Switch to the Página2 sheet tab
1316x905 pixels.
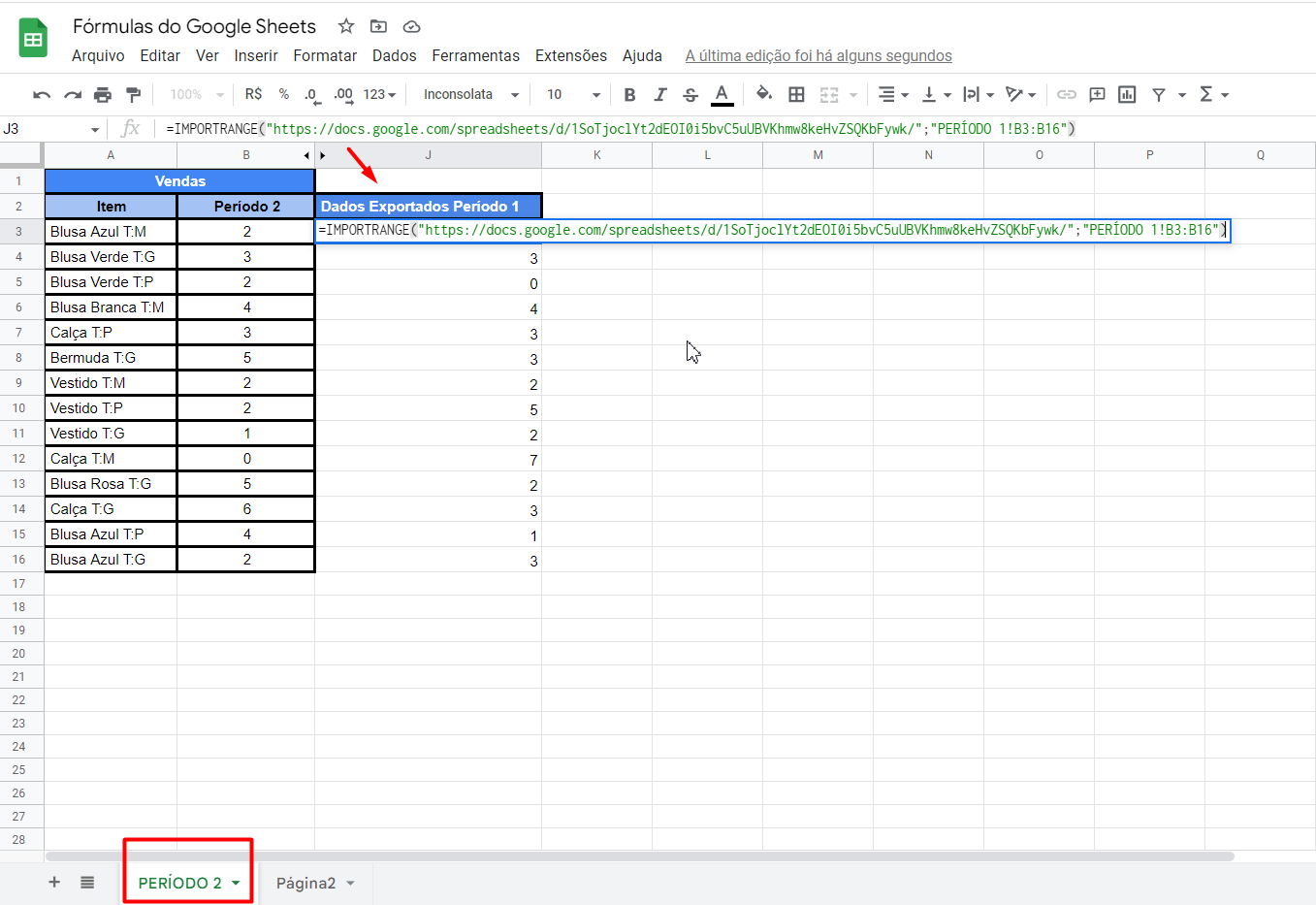pos(305,883)
